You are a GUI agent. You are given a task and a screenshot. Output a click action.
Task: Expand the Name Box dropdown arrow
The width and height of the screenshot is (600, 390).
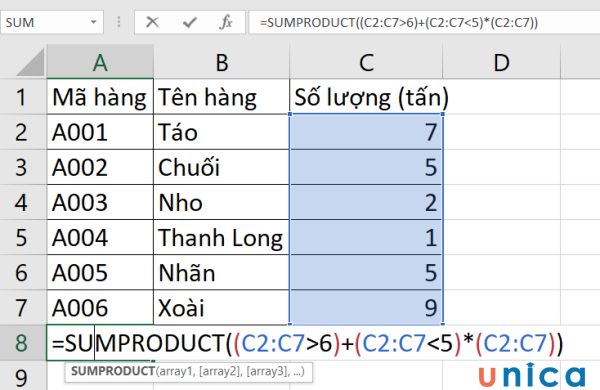coord(93,22)
